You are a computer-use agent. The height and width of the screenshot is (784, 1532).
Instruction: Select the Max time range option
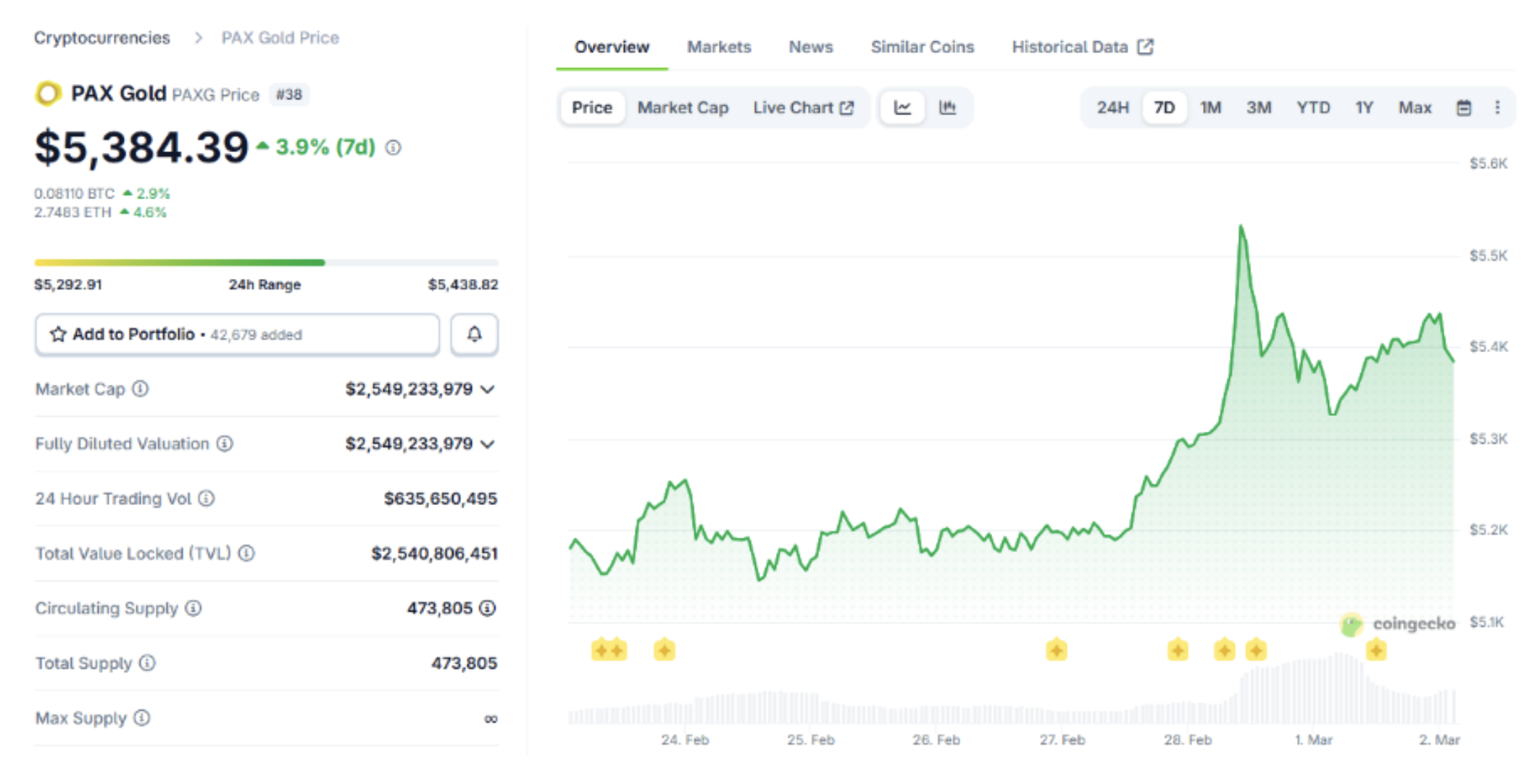pyautogui.click(x=1414, y=108)
